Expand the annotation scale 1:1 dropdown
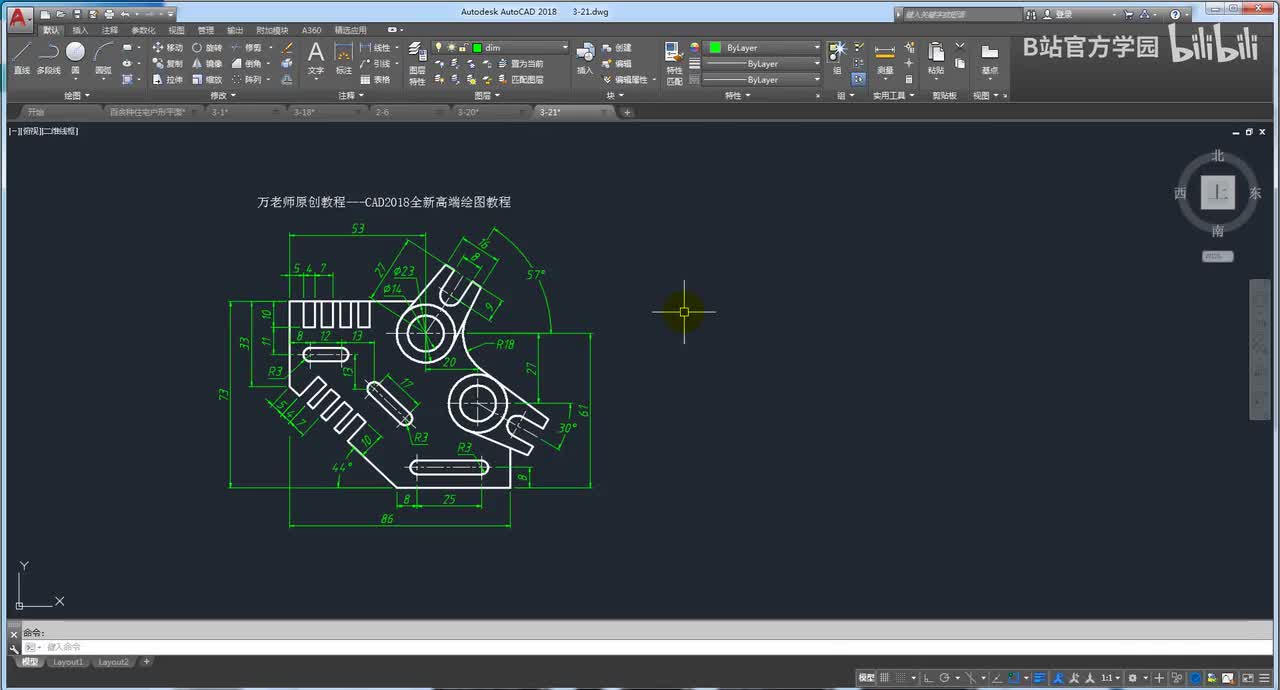The image size is (1280, 690). coord(1110,678)
